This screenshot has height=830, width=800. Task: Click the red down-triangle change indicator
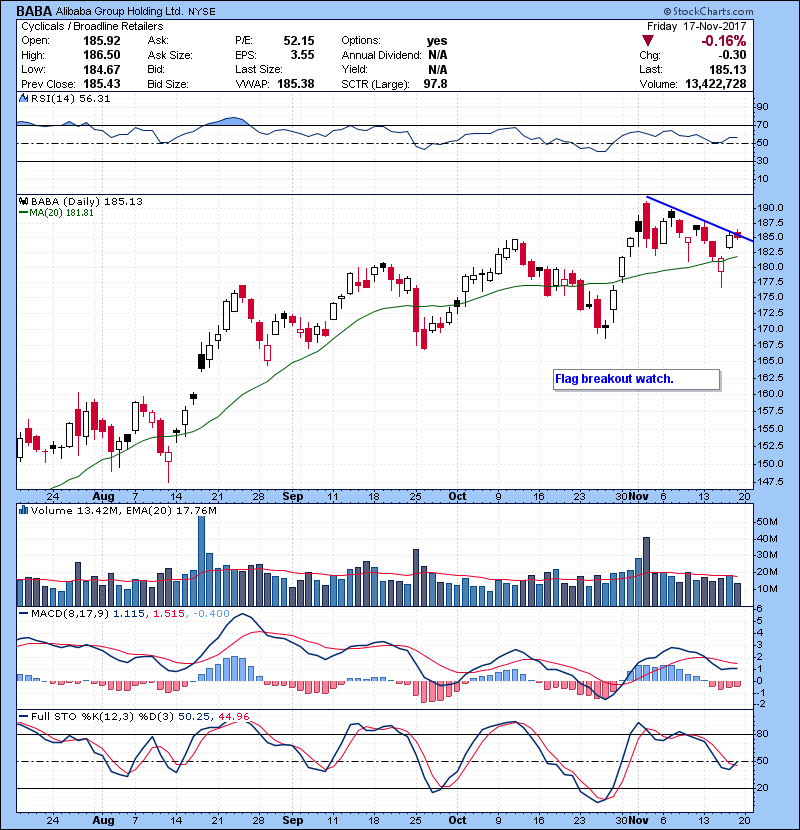point(648,41)
